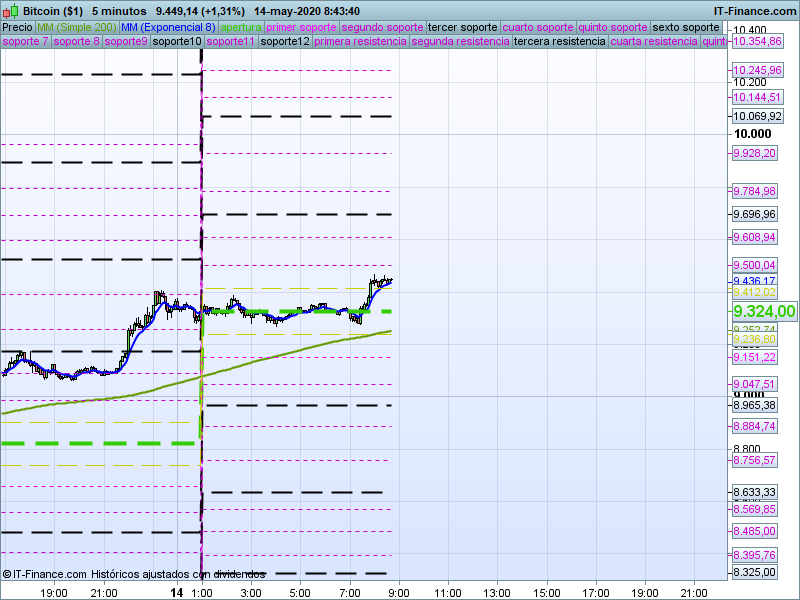Click the 5 minutos timeframe label

(120, 10)
